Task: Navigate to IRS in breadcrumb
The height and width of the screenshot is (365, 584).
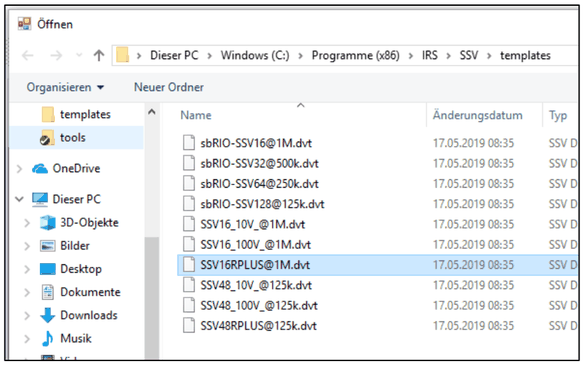Action: pyautogui.click(x=429, y=55)
